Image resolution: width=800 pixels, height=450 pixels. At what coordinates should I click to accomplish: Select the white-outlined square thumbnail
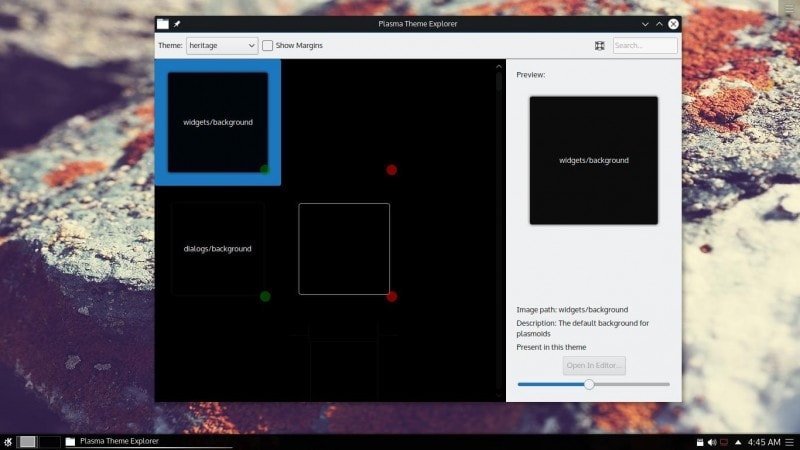344,249
